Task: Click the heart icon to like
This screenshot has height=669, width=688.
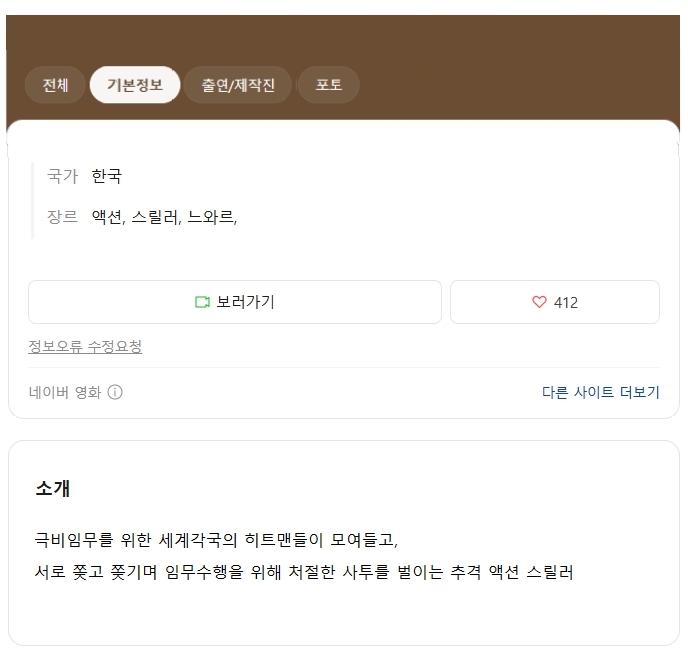Action: (x=539, y=302)
